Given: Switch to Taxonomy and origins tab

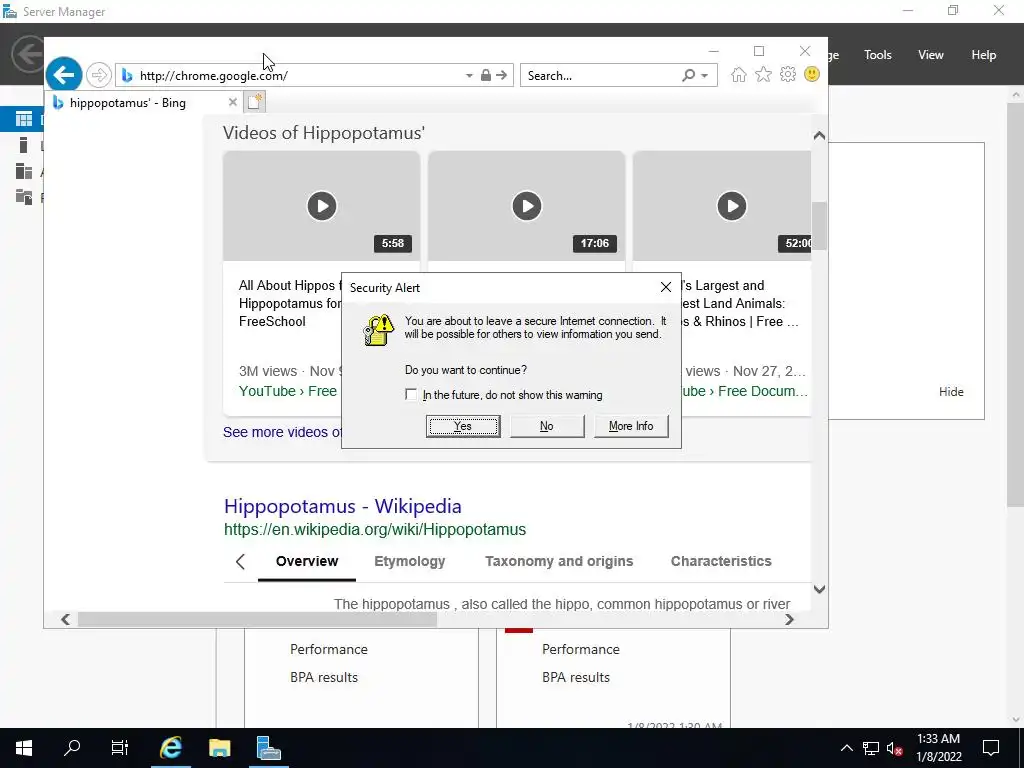Looking at the screenshot, I should click(x=559, y=562).
